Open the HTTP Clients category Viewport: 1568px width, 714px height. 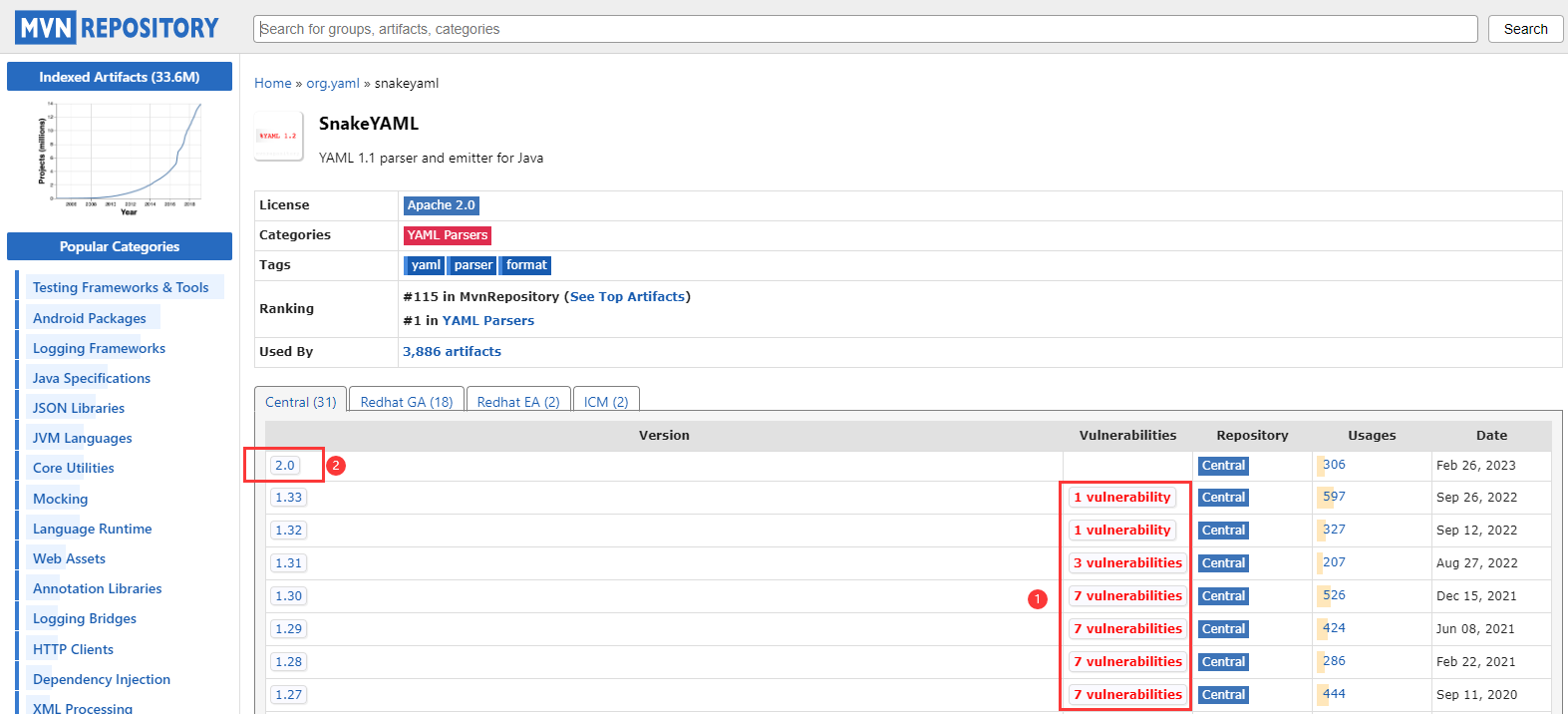click(73, 649)
